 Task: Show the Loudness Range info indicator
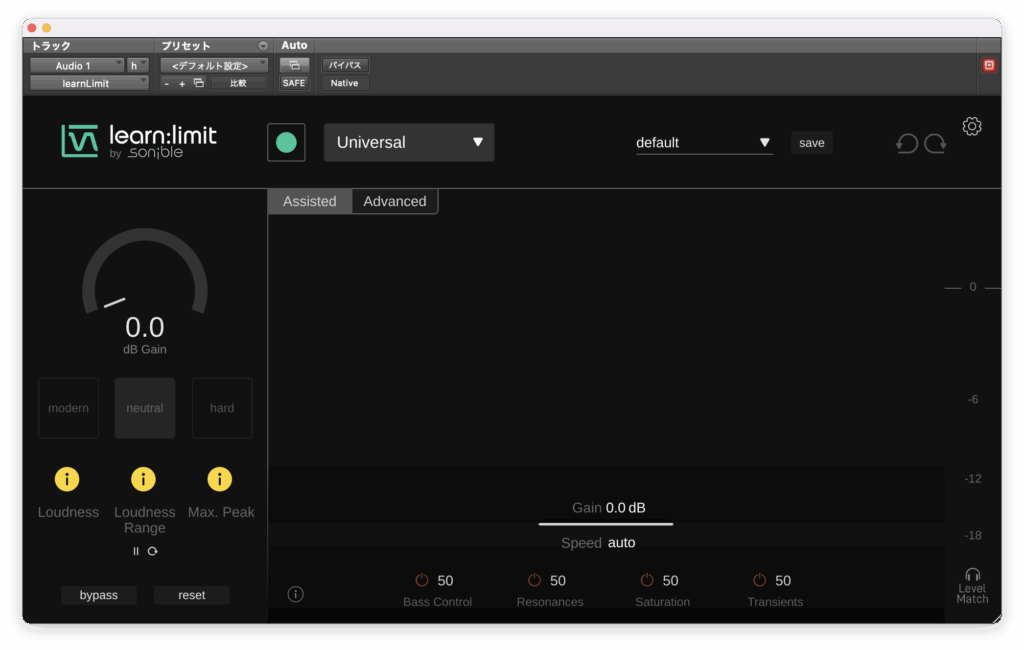(x=143, y=479)
